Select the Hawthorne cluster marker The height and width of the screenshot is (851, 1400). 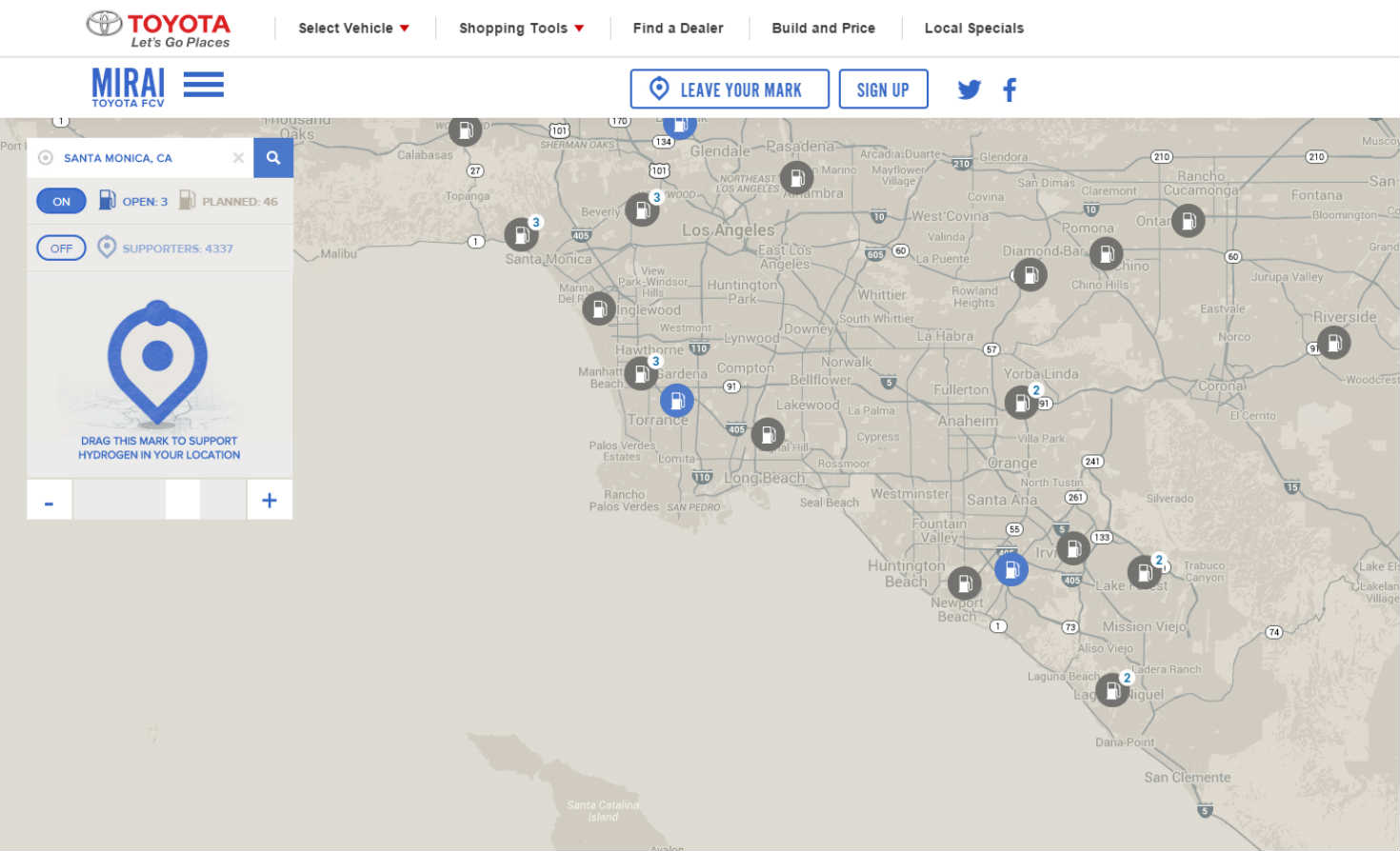642,373
